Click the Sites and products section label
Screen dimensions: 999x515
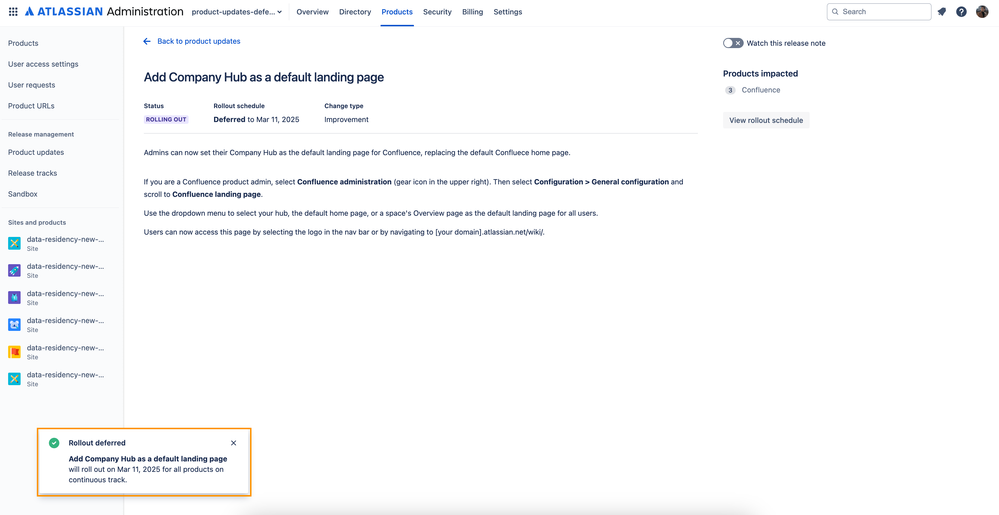click(x=37, y=222)
